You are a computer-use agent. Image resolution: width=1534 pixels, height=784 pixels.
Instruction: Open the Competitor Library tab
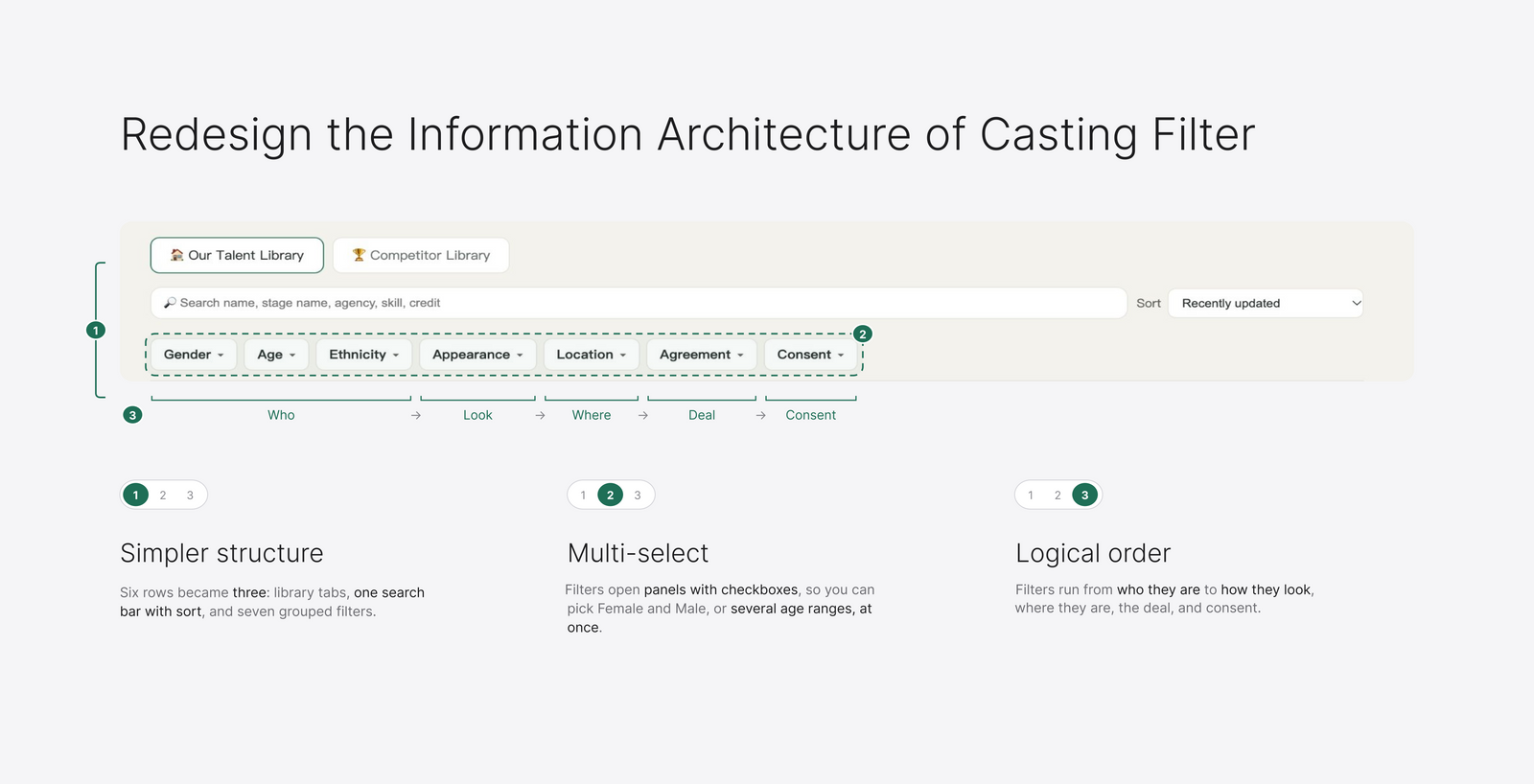421,255
